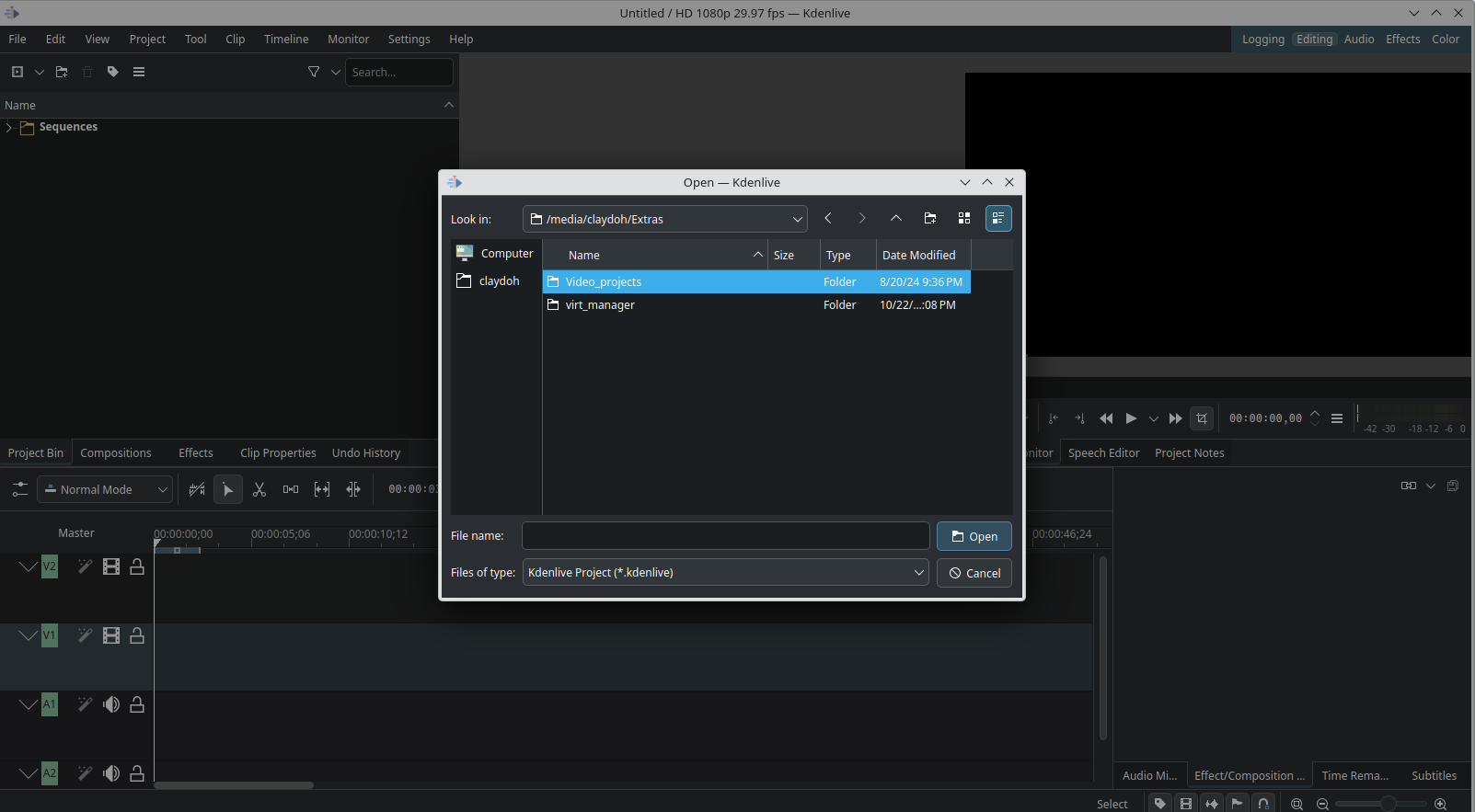The height and width of the screenshot is (812, 1475).
Task: Collapse track V2 with its chevron
Action: 29,566
